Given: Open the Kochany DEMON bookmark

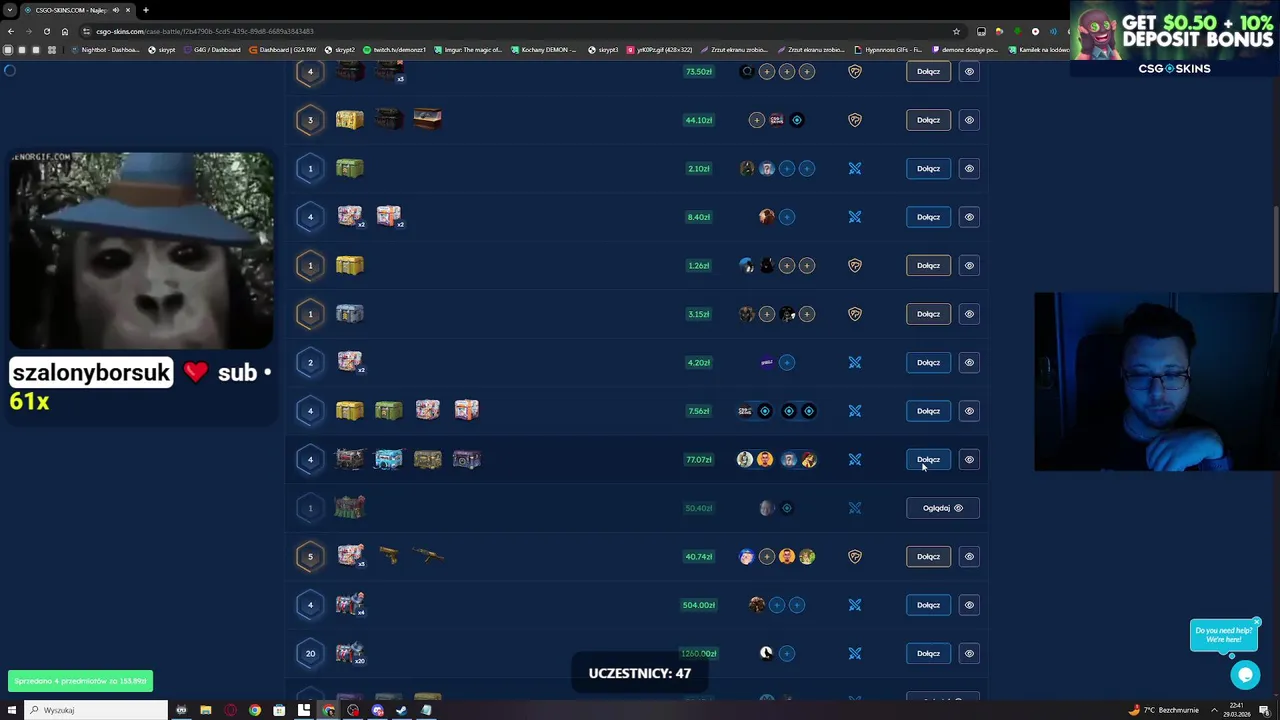Looking at the screenshot, I should pyautogui.click(x=544, y=49).
